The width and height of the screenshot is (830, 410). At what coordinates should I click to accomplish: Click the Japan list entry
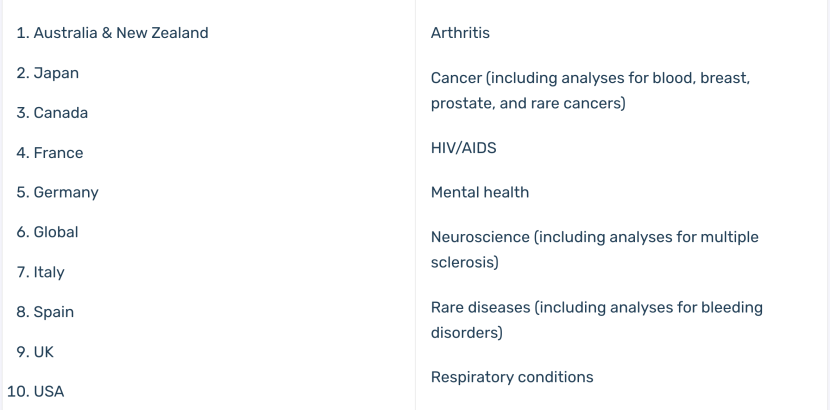click(x=56, y=73)
